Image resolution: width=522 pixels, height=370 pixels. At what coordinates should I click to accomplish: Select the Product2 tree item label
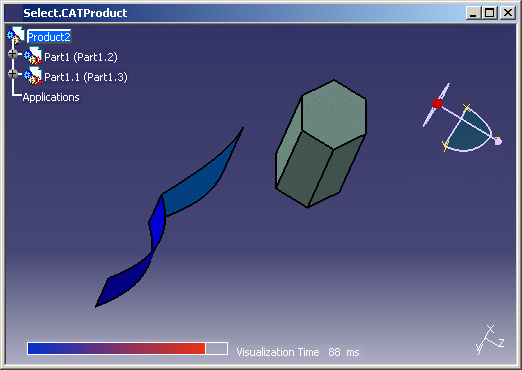(49, 37)
